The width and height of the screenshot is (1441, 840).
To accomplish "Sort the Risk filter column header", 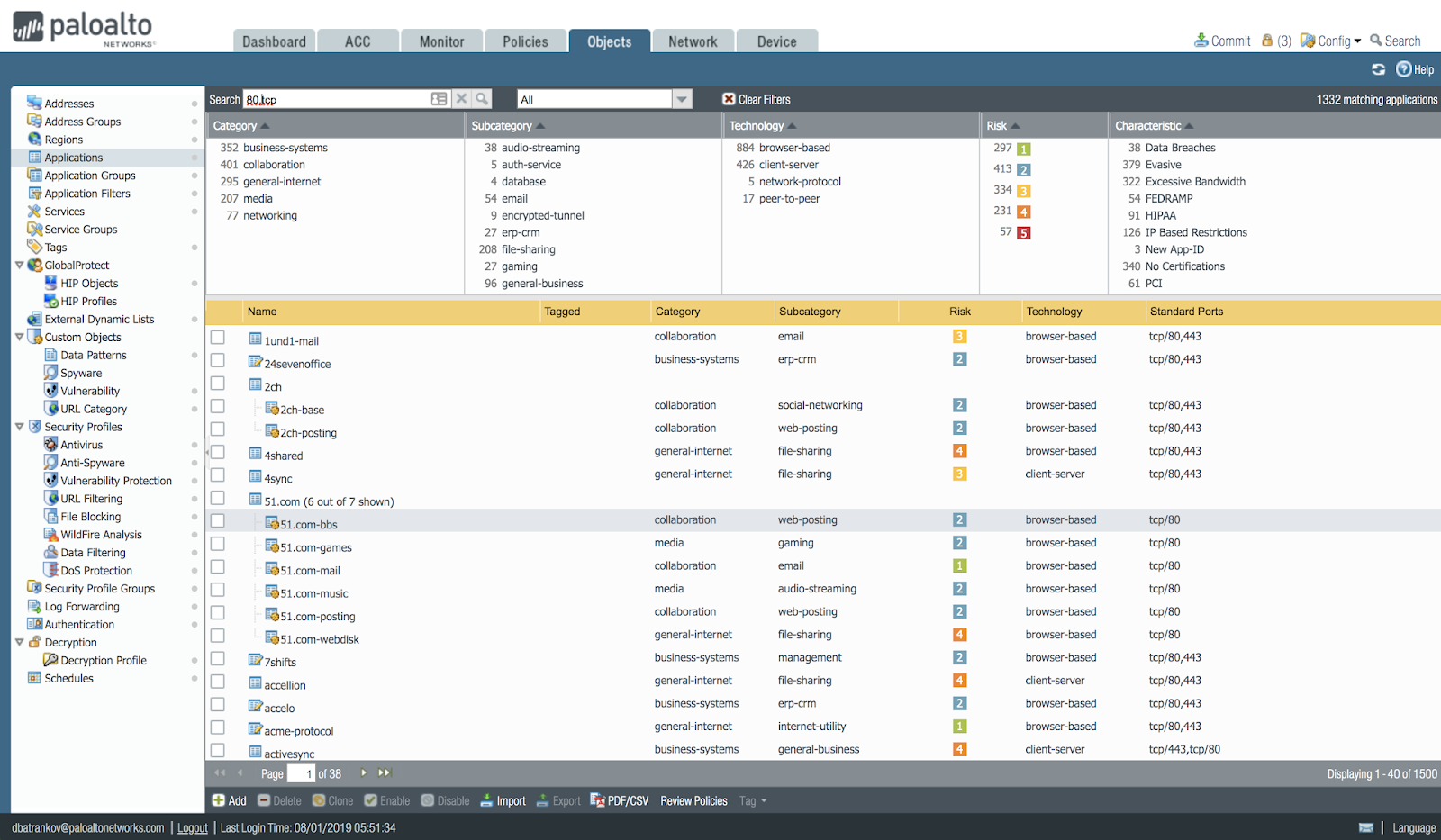I will pos(1044,126).
